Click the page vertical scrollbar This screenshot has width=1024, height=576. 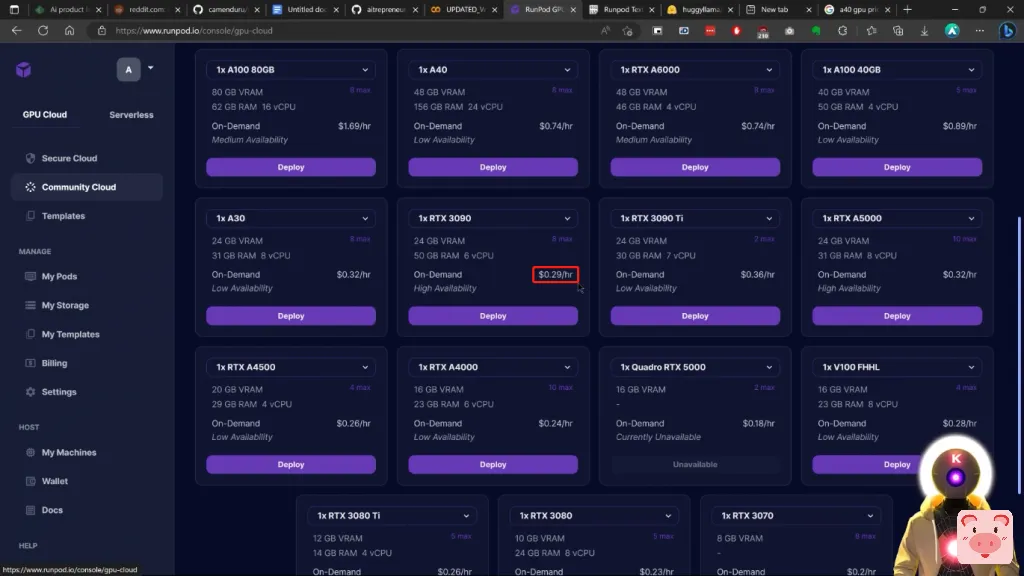[x=1019, y=356]
